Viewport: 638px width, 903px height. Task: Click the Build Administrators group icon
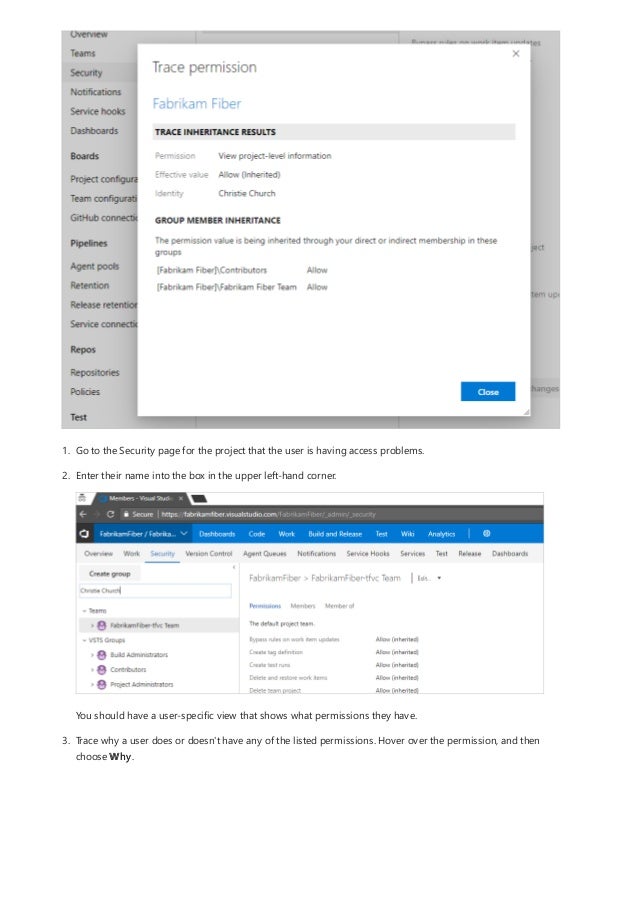(x=102, y=655)
